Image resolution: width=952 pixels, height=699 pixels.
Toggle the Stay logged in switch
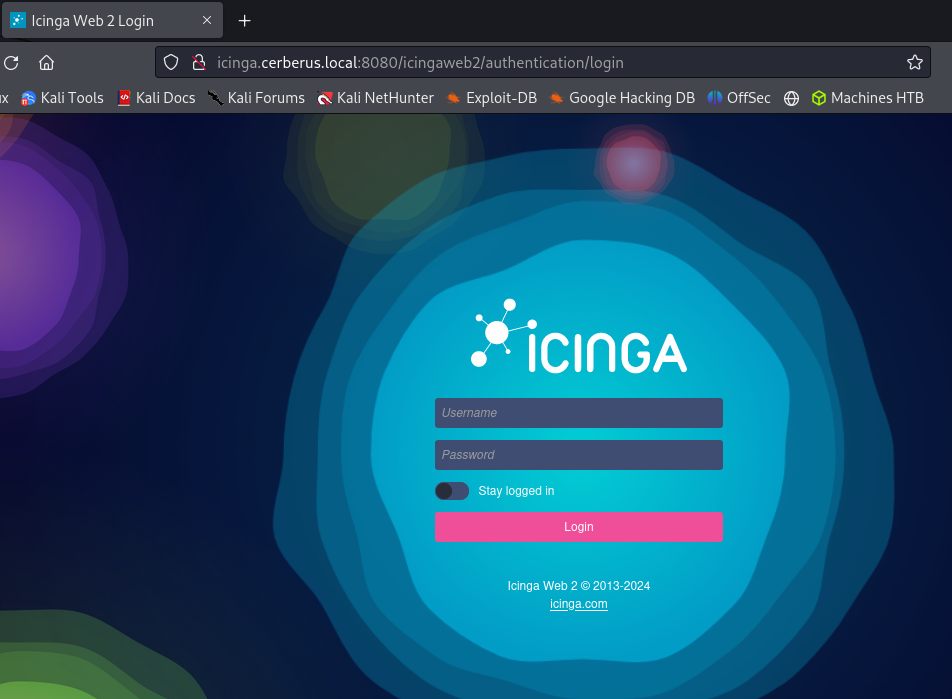pyautogui.click(x=452, y=491)
